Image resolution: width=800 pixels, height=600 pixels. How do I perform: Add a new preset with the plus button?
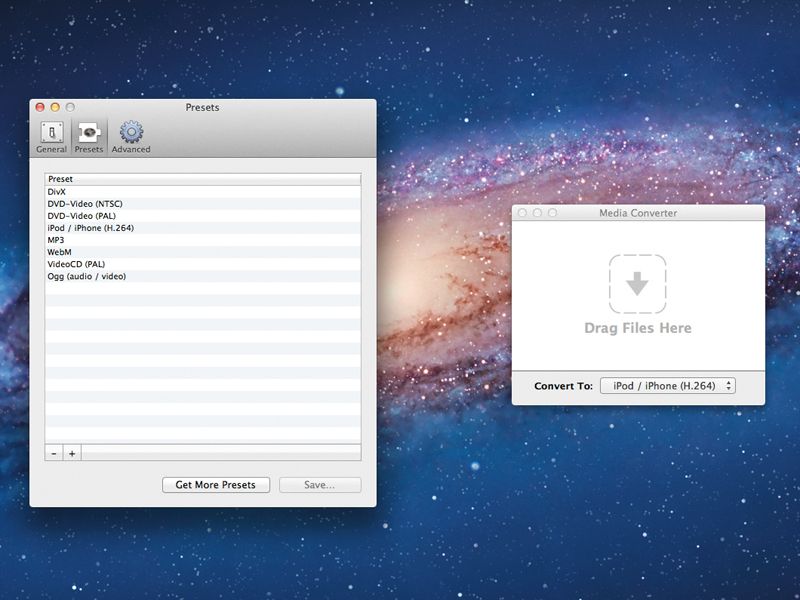[71, 453]
